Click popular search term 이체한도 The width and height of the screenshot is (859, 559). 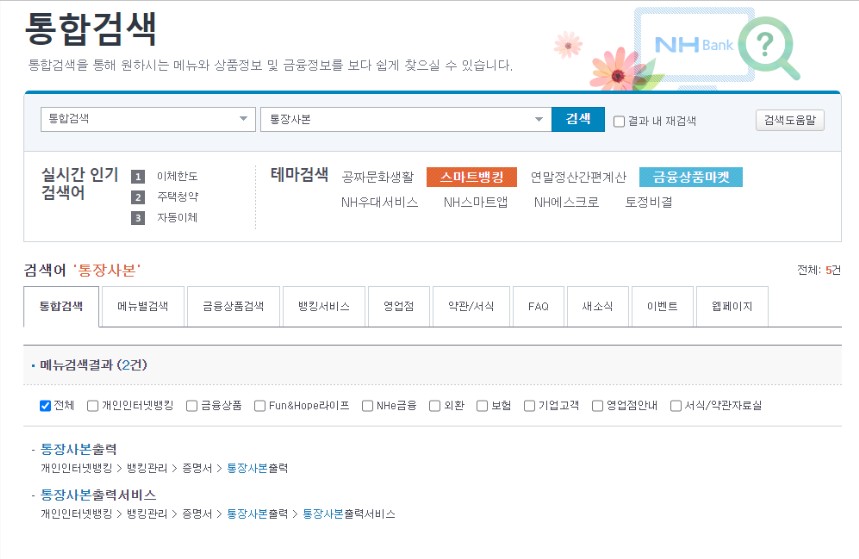[x=177, y=176]
